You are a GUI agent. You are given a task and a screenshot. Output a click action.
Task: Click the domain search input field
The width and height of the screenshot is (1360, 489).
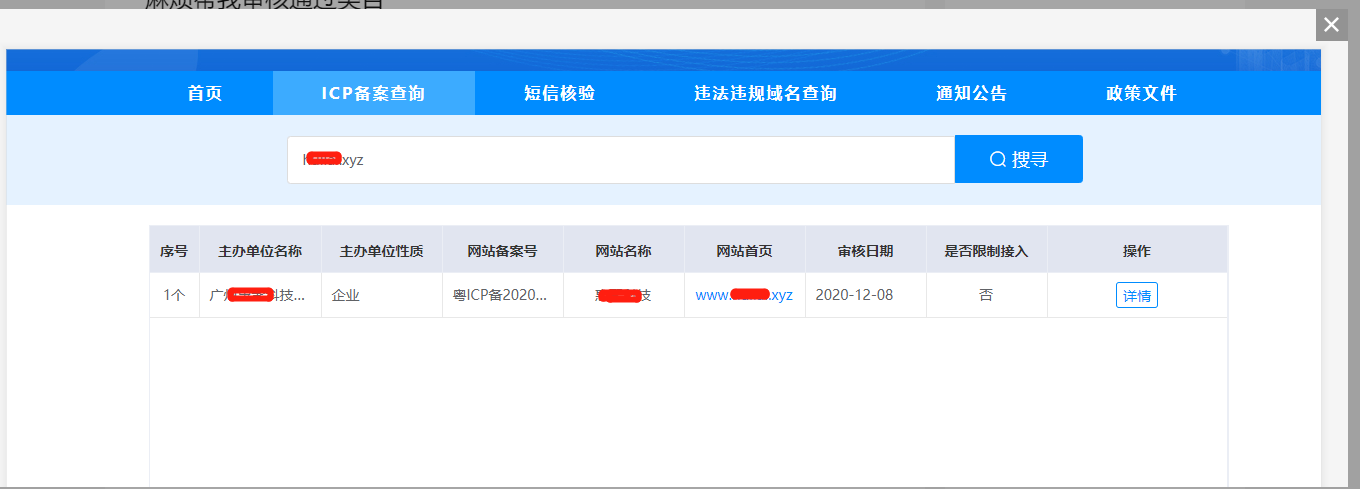[620, 160]
